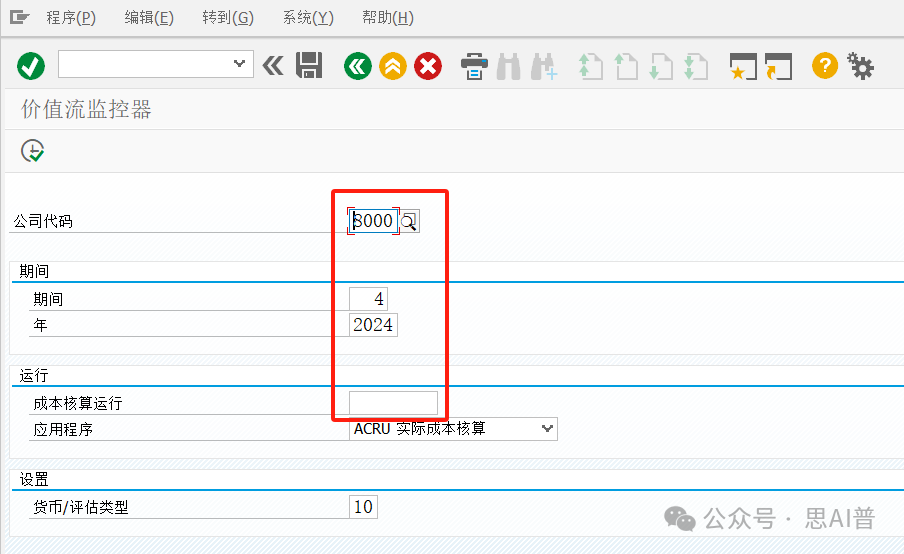Create new session window icon
Viewport: 904px width, 554px height.
(x=743, y=66)
